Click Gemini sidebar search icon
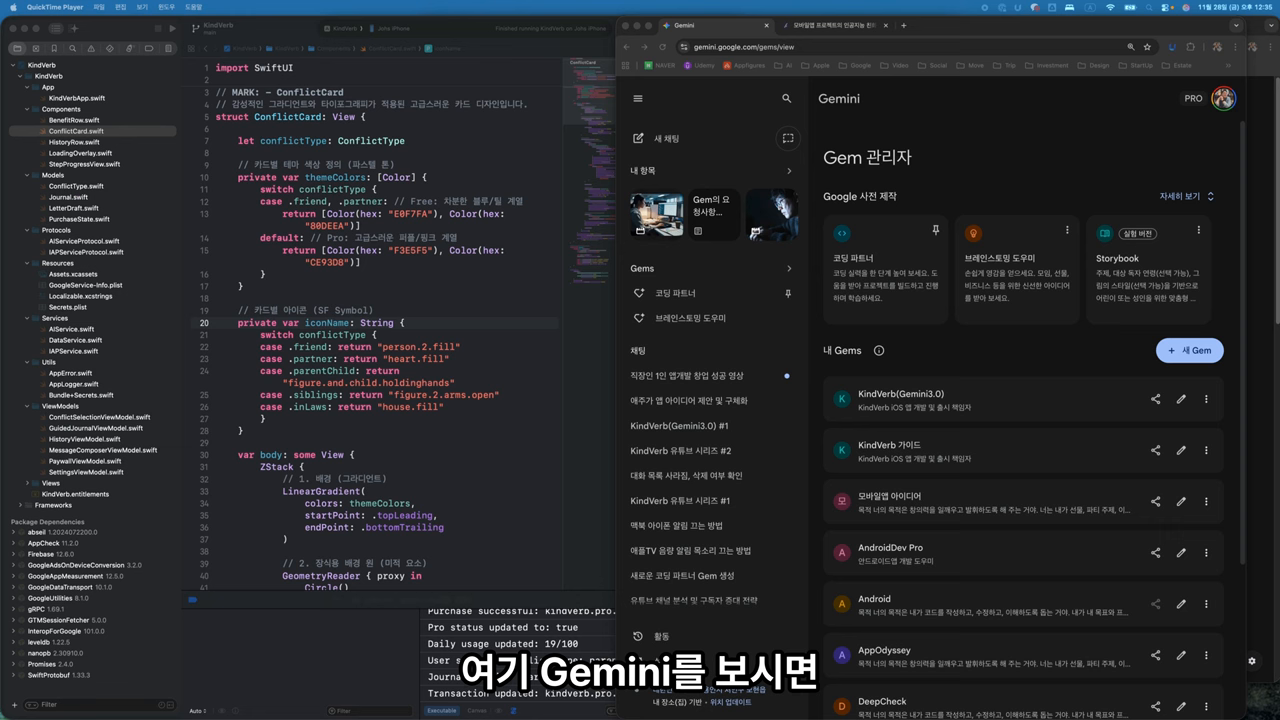The width and height of the screenshot is (1280, 720). coord(787,98)
